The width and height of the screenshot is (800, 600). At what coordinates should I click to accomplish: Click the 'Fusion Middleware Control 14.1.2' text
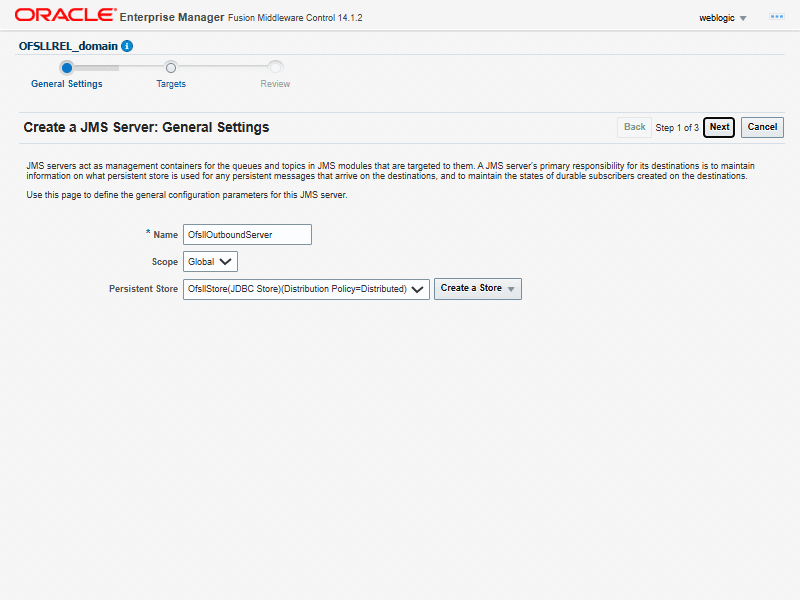[x=295, y=18]
